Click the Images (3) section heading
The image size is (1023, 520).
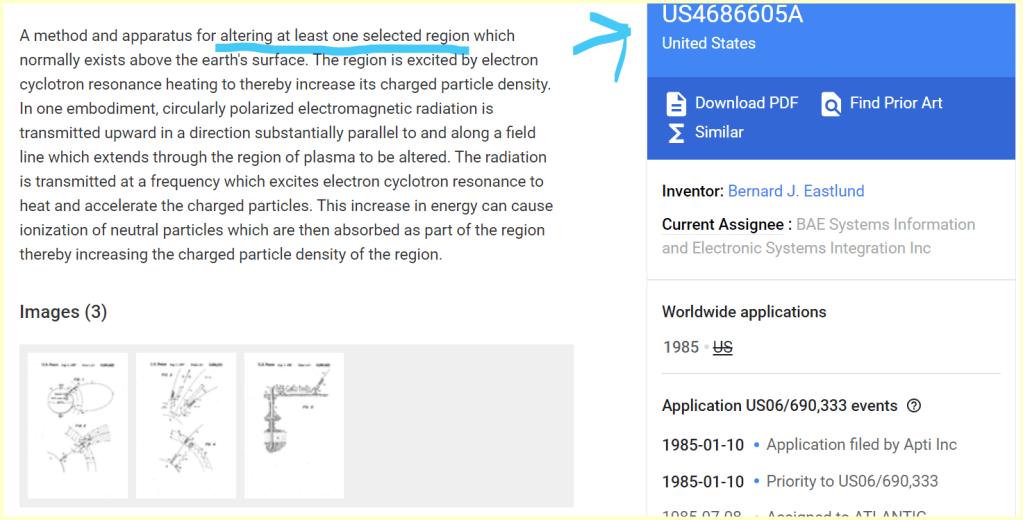(x=63, y=312)
